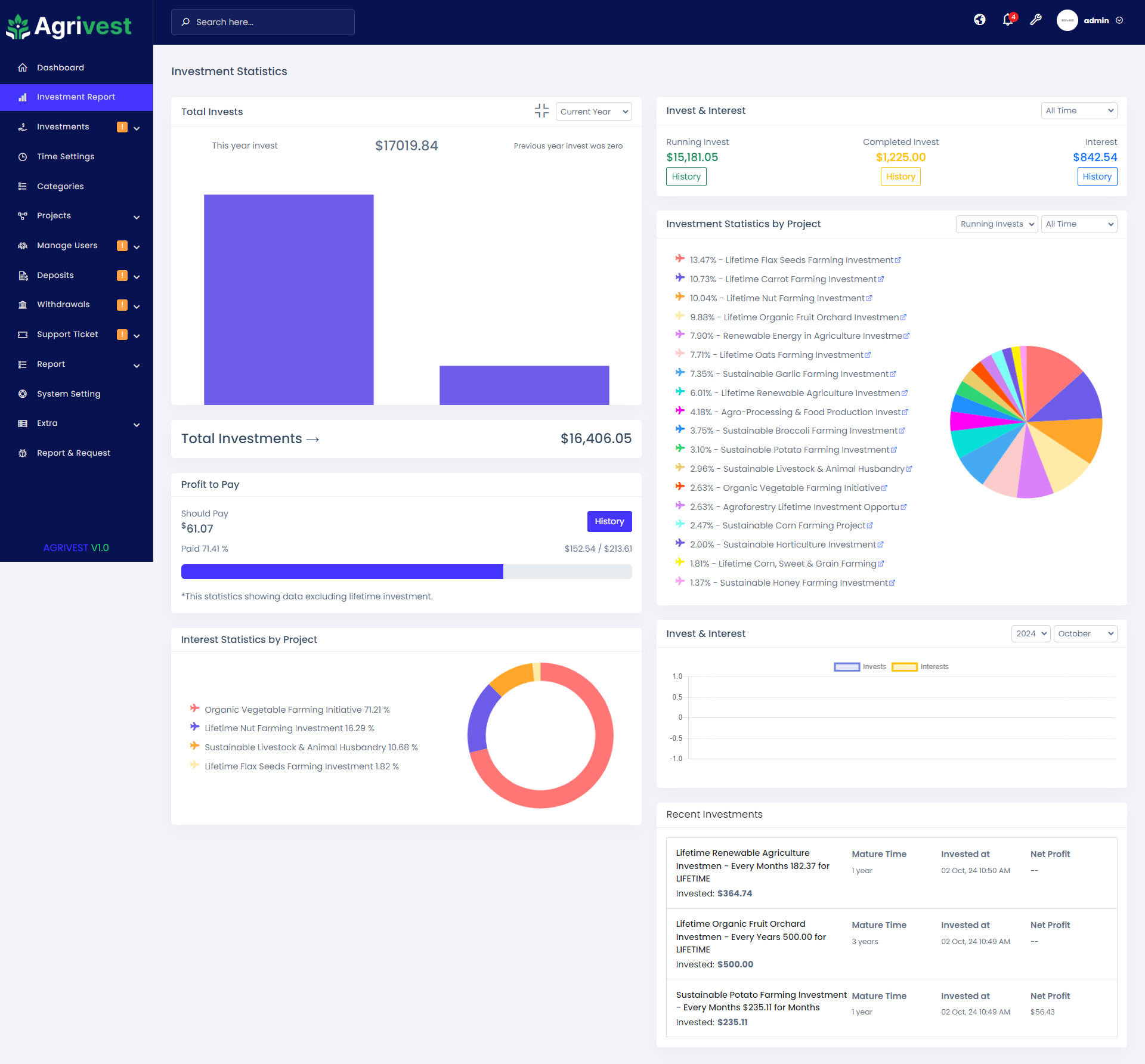Screen dimensions: 1145x1064
Task: Click the Agrivest logo
Action: 69,26
